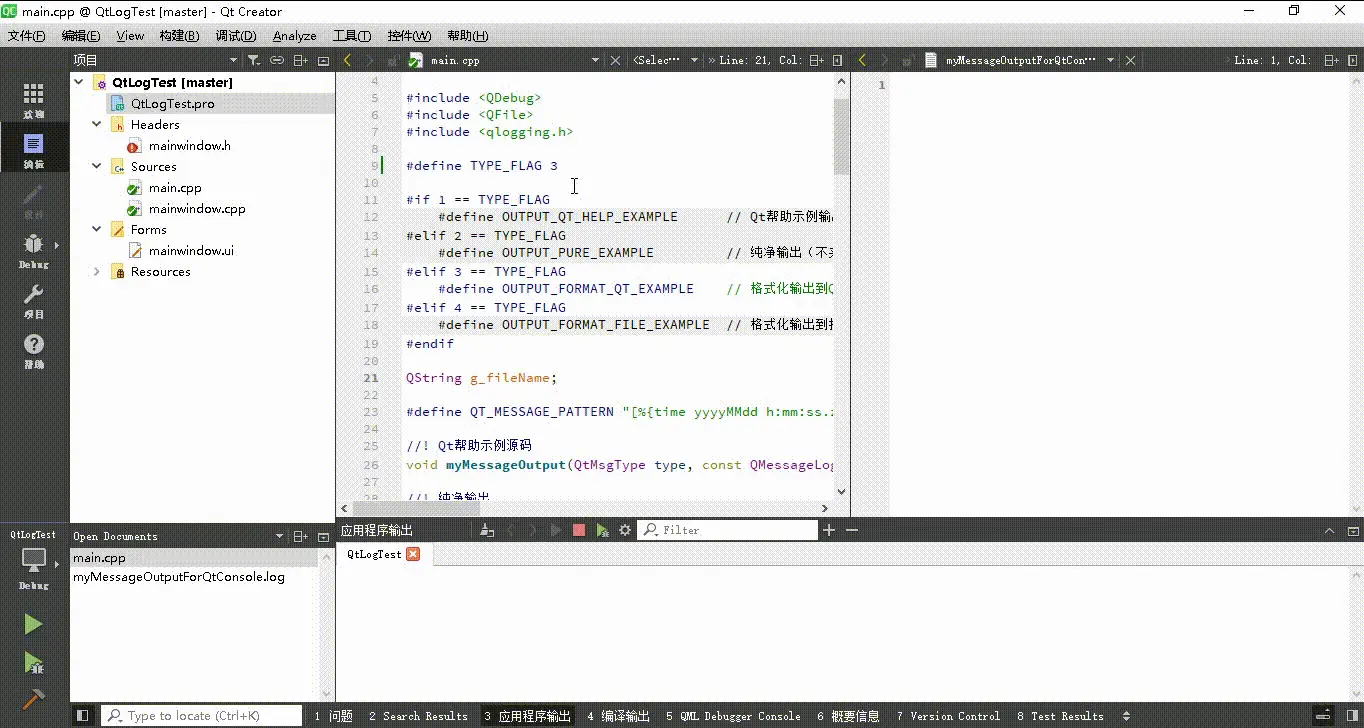1364x728 pixels.
Task: Attach the debugger to the running application
Action: 602,530
